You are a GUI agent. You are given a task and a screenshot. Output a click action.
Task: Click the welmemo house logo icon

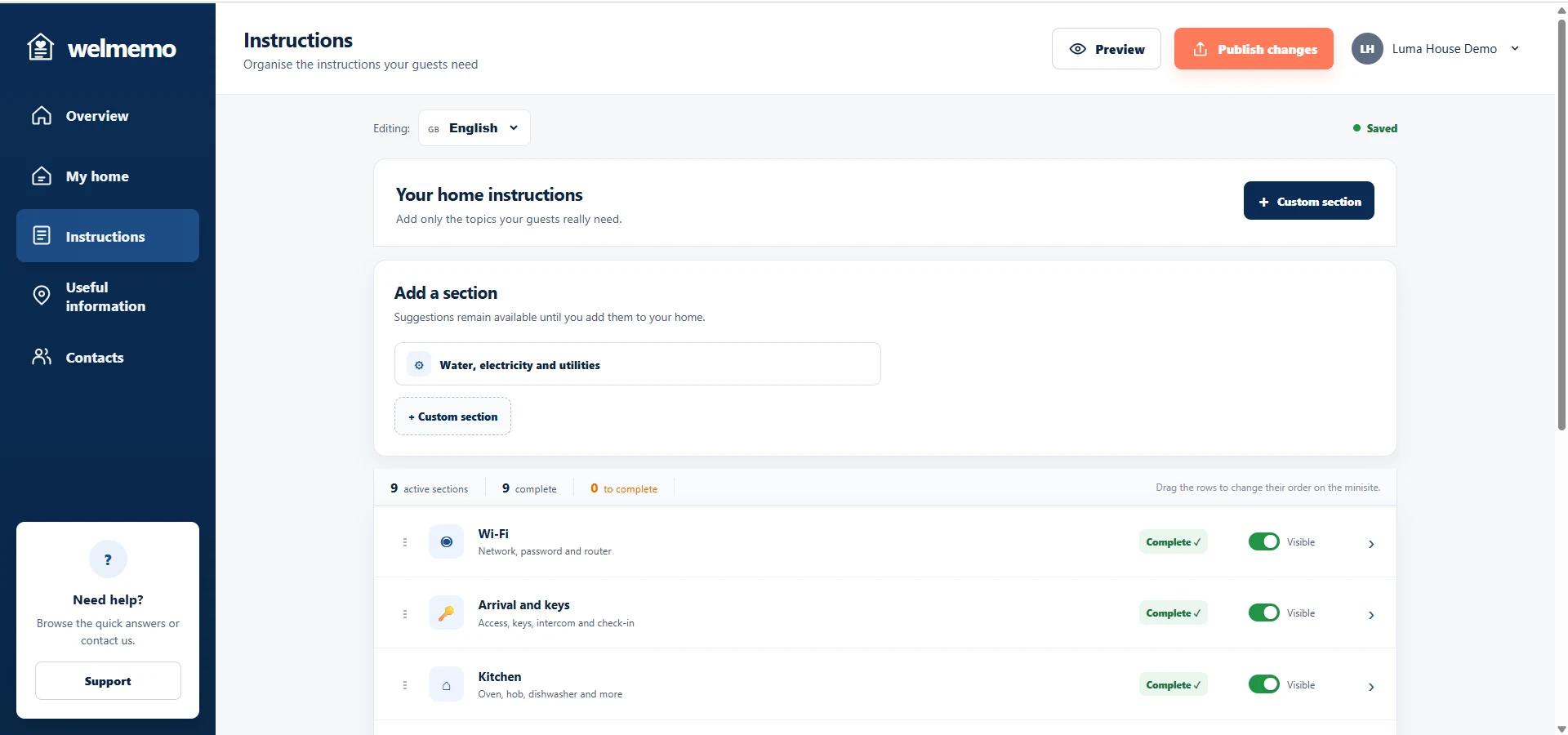(x=40, y=47)
